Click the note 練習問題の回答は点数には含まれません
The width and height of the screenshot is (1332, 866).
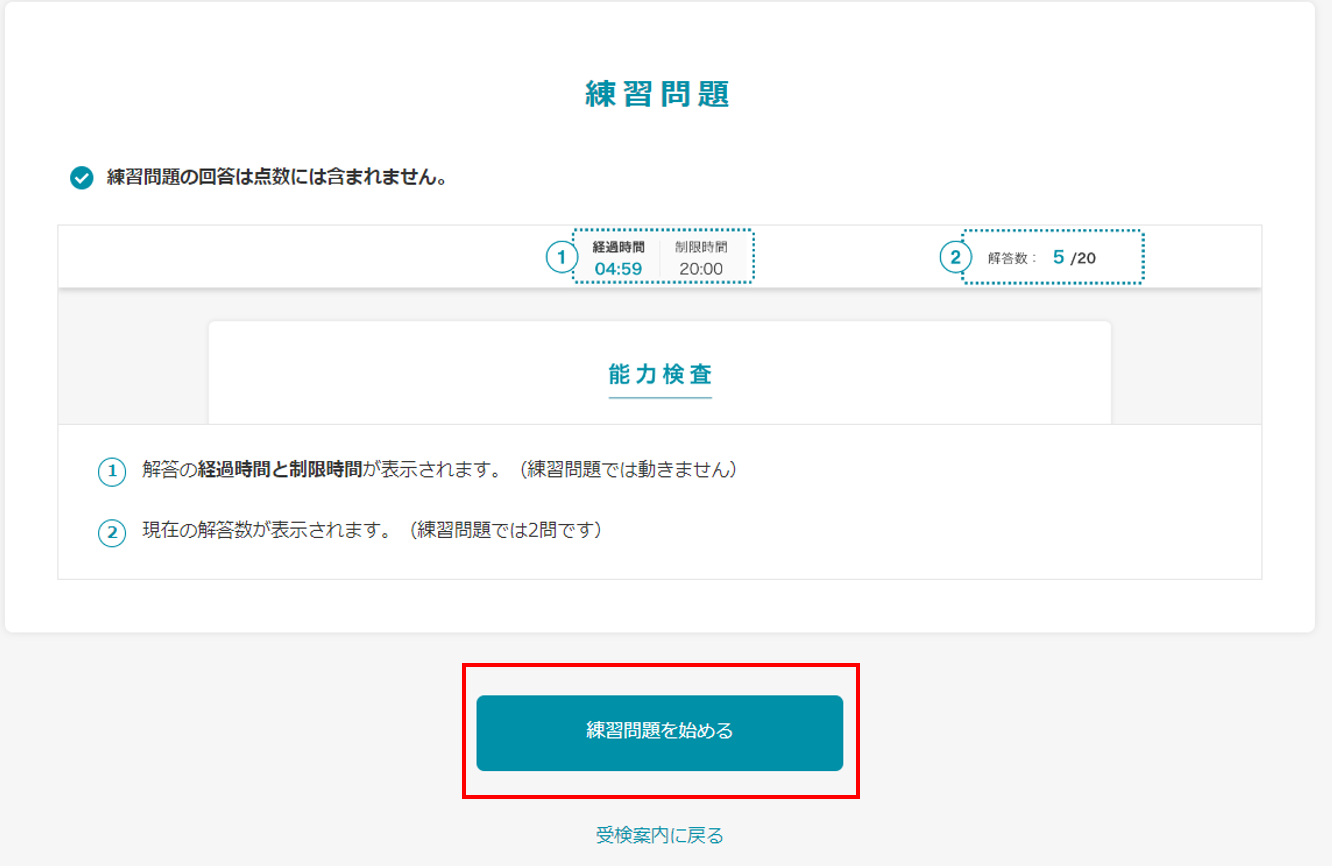[276, 178]
